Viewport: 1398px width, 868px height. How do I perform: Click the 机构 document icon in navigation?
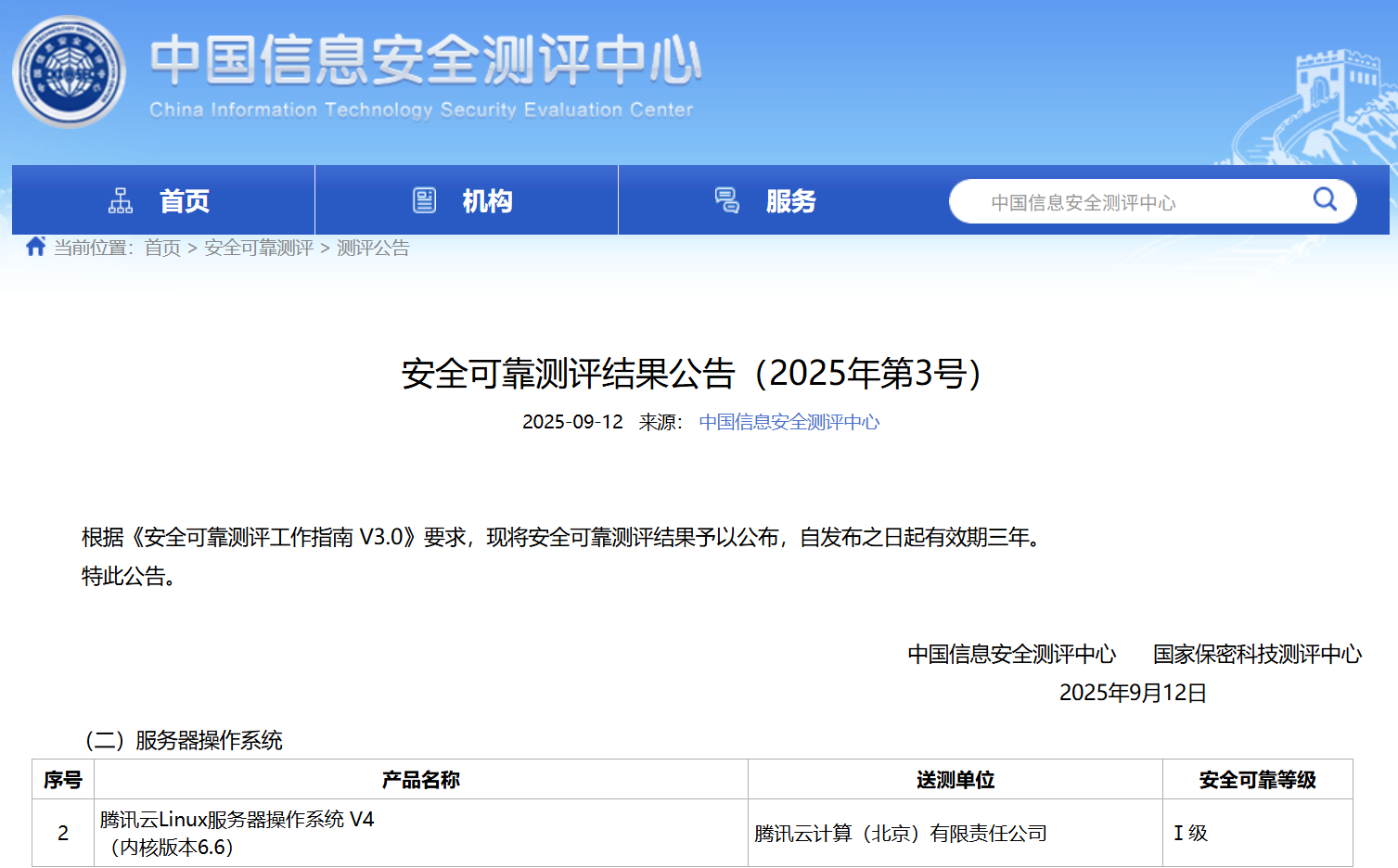[424, 200]
